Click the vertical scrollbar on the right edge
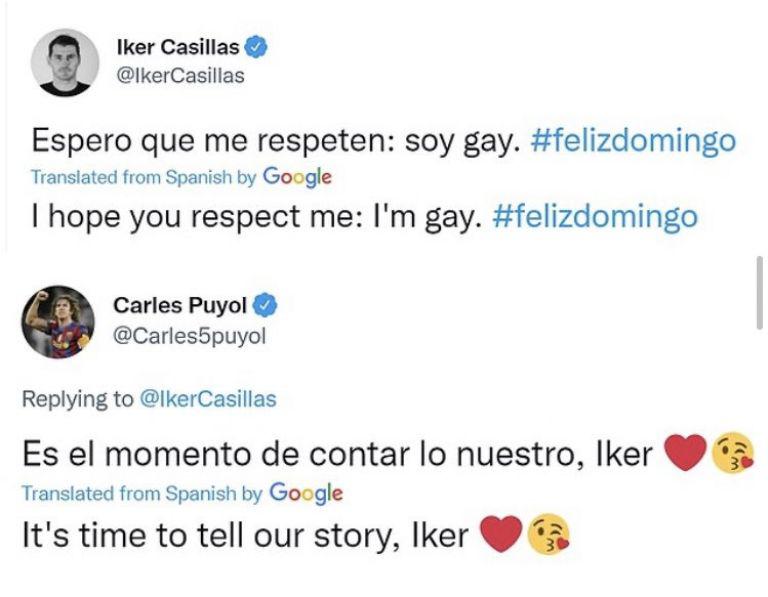The width and height of the screenshot is (768, 597). (759, 290)
